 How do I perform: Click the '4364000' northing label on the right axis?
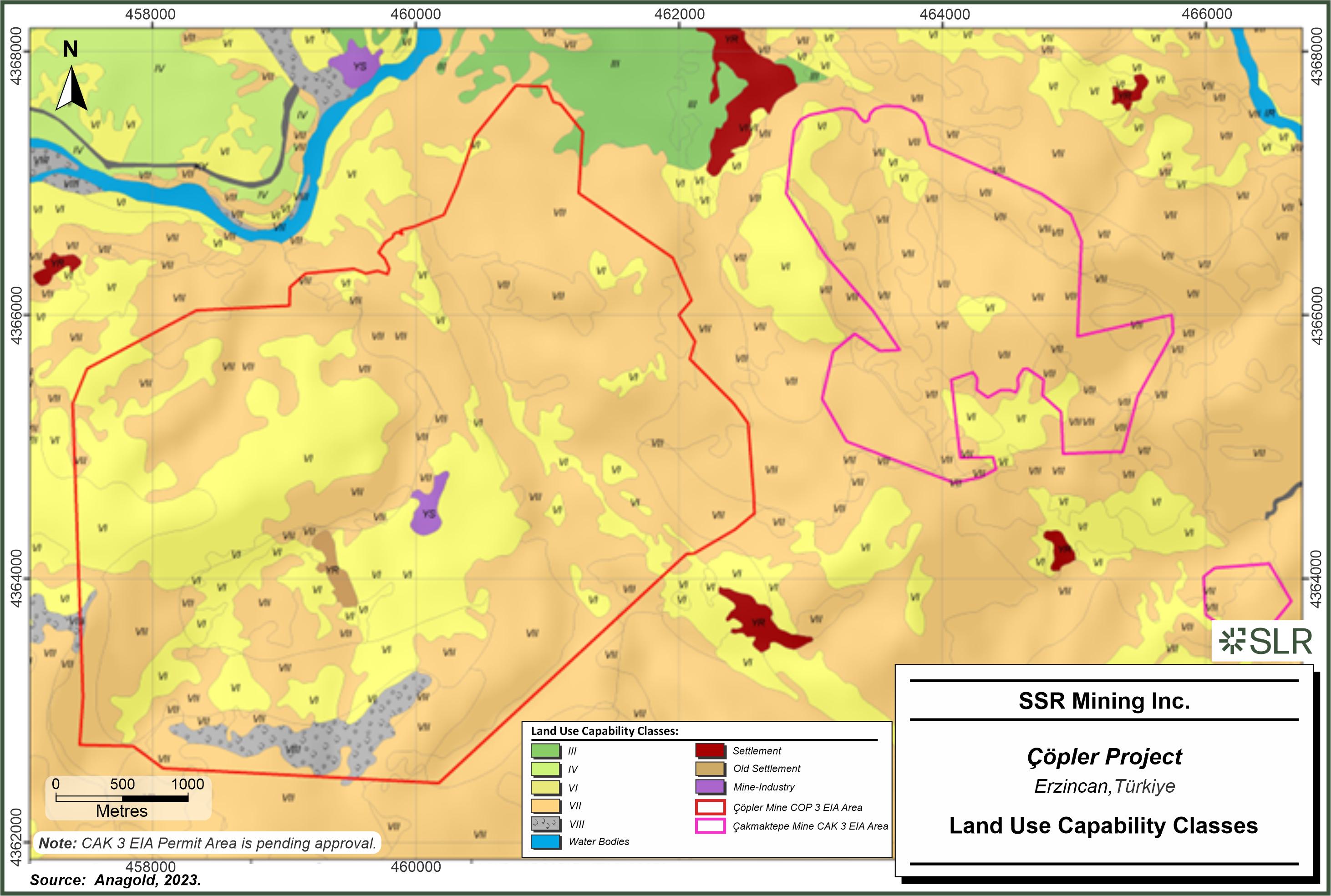coord(1316,579)
